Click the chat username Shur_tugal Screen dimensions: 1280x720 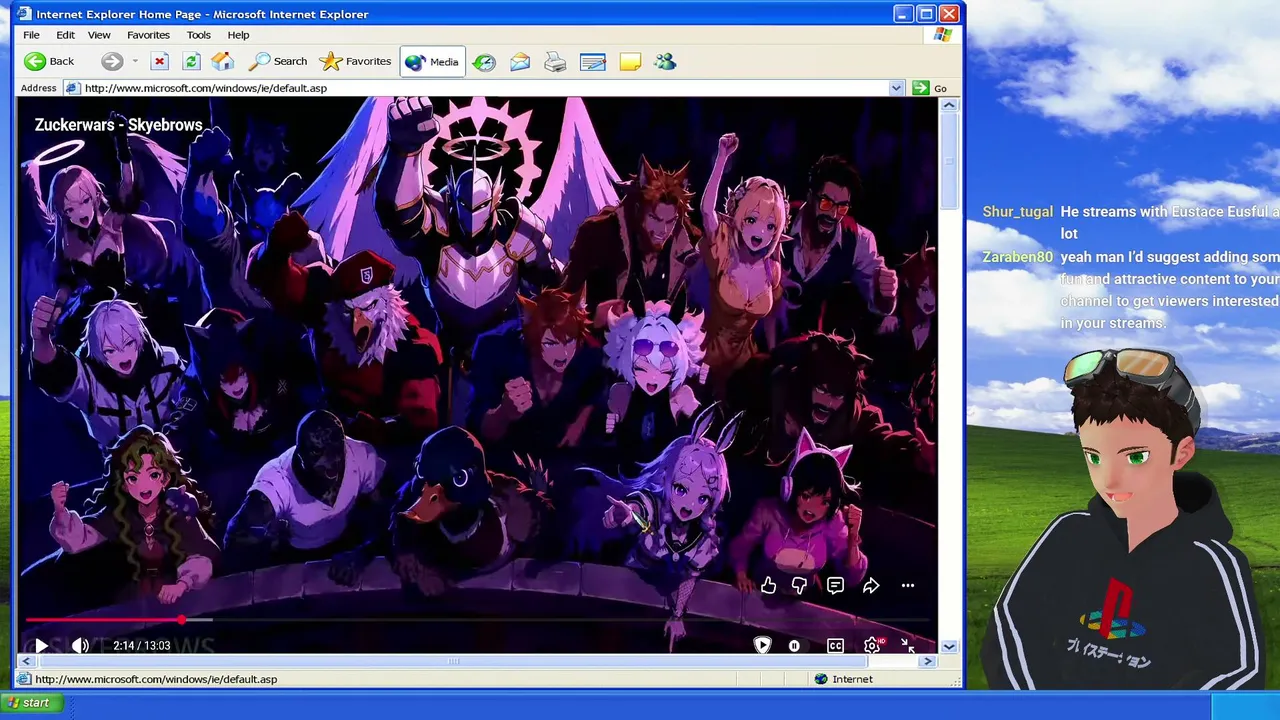[x=1018, y=212]
